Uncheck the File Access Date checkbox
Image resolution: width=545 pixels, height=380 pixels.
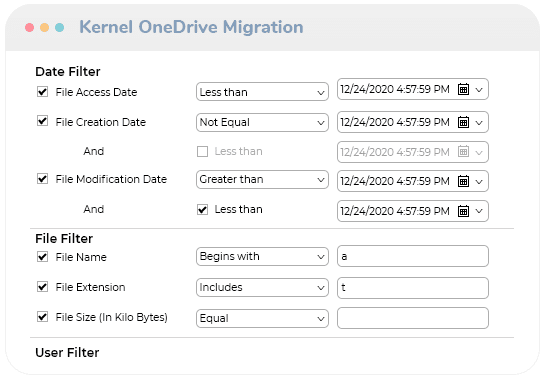point(42,92)
